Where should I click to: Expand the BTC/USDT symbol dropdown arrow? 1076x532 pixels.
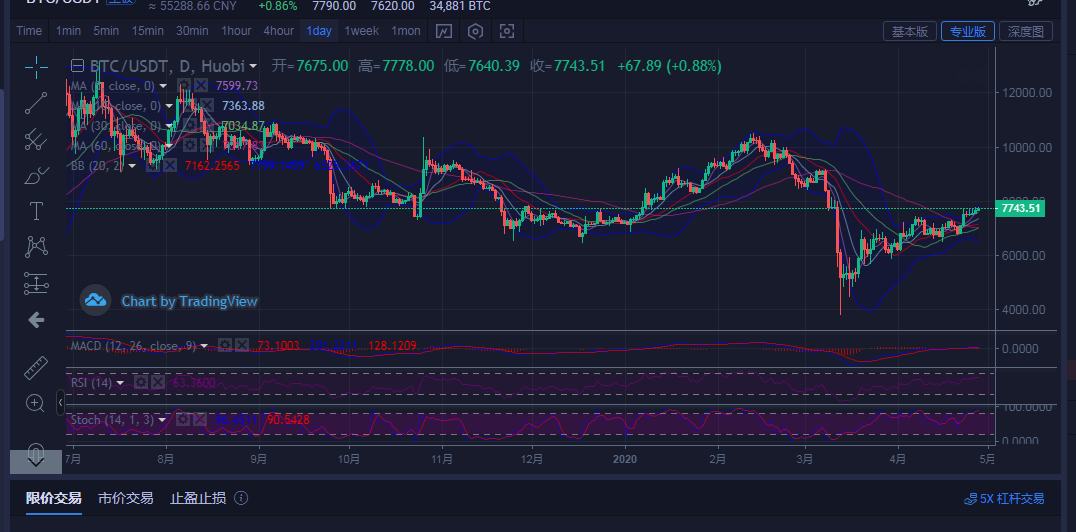point(255,66)
